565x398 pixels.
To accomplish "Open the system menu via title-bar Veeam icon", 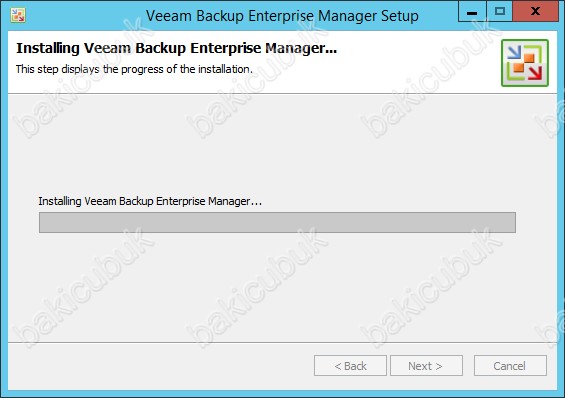I will [18, 15].
